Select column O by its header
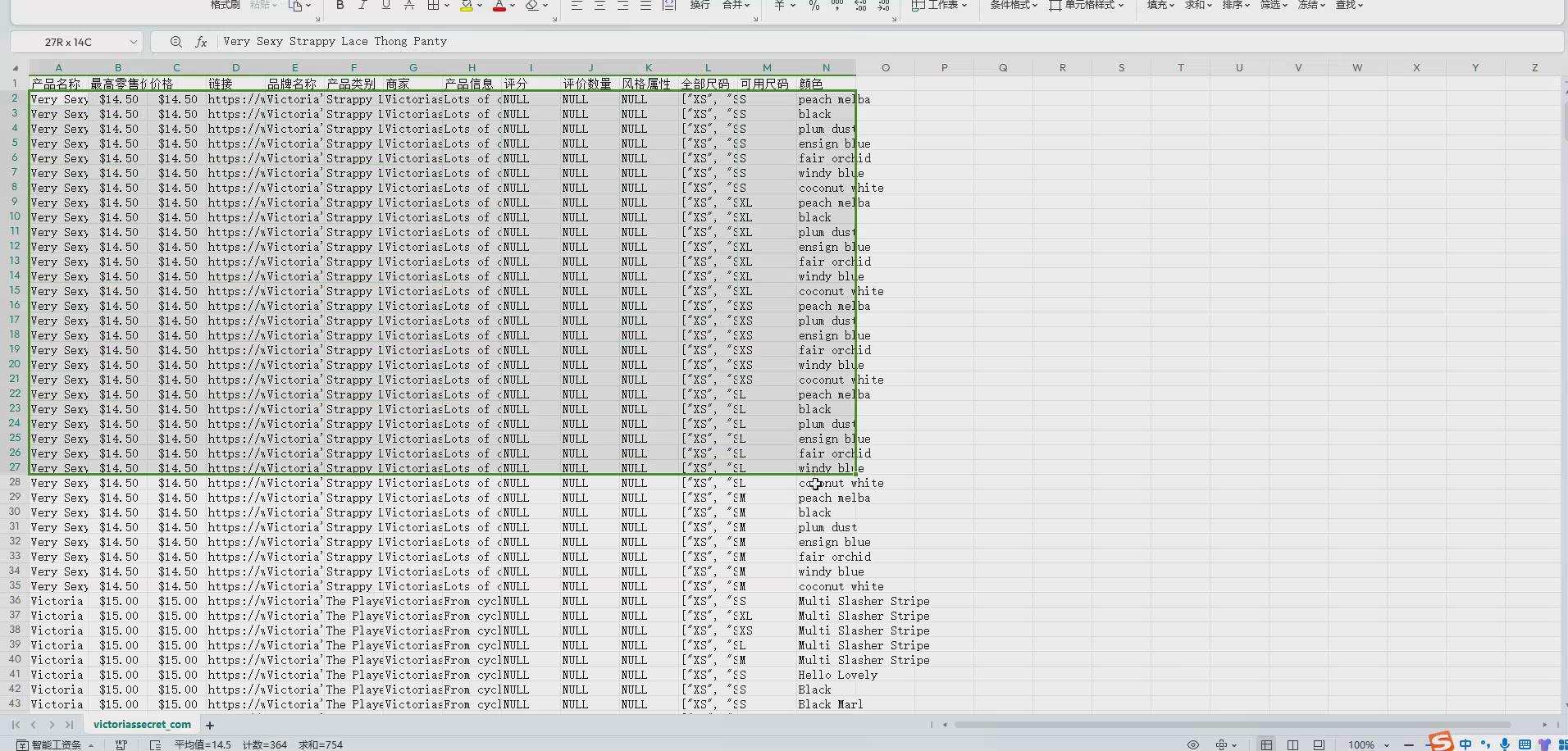This screenshot has width=1568, height=751. pyautogui.click(x=886, y=67)
